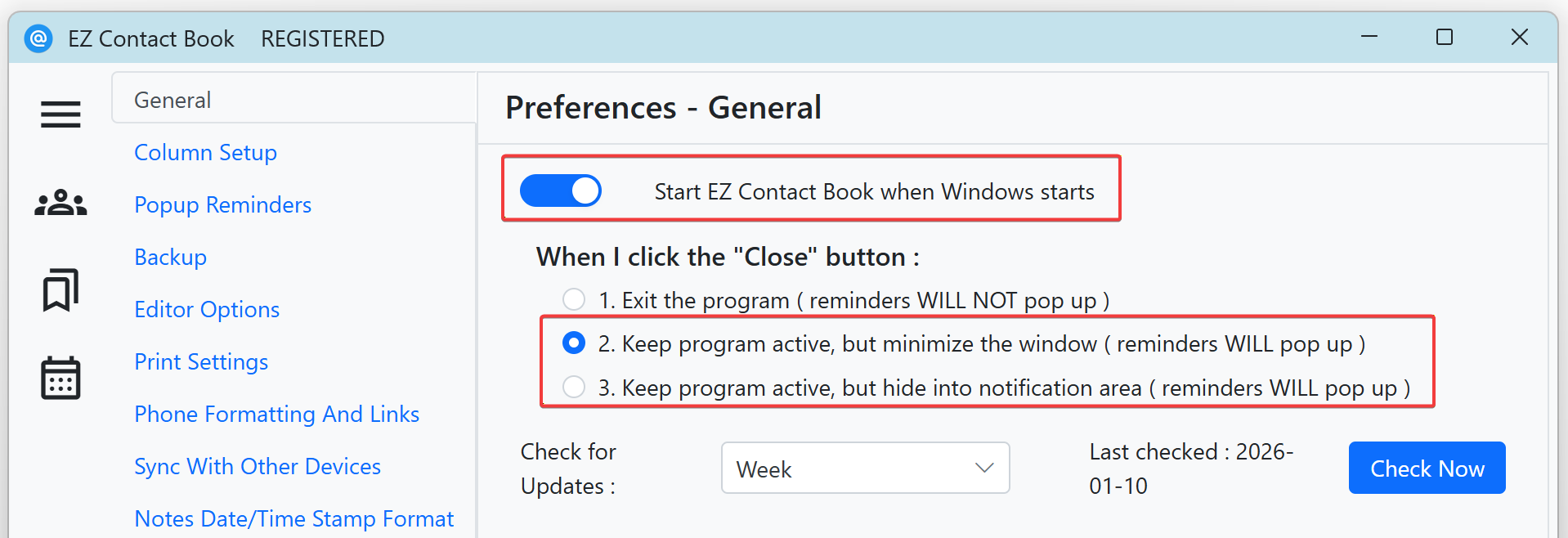Select option 1 to exit program on Close
Image resolution: width=1568 pixels, height=538 pixels.
point(573,299)
